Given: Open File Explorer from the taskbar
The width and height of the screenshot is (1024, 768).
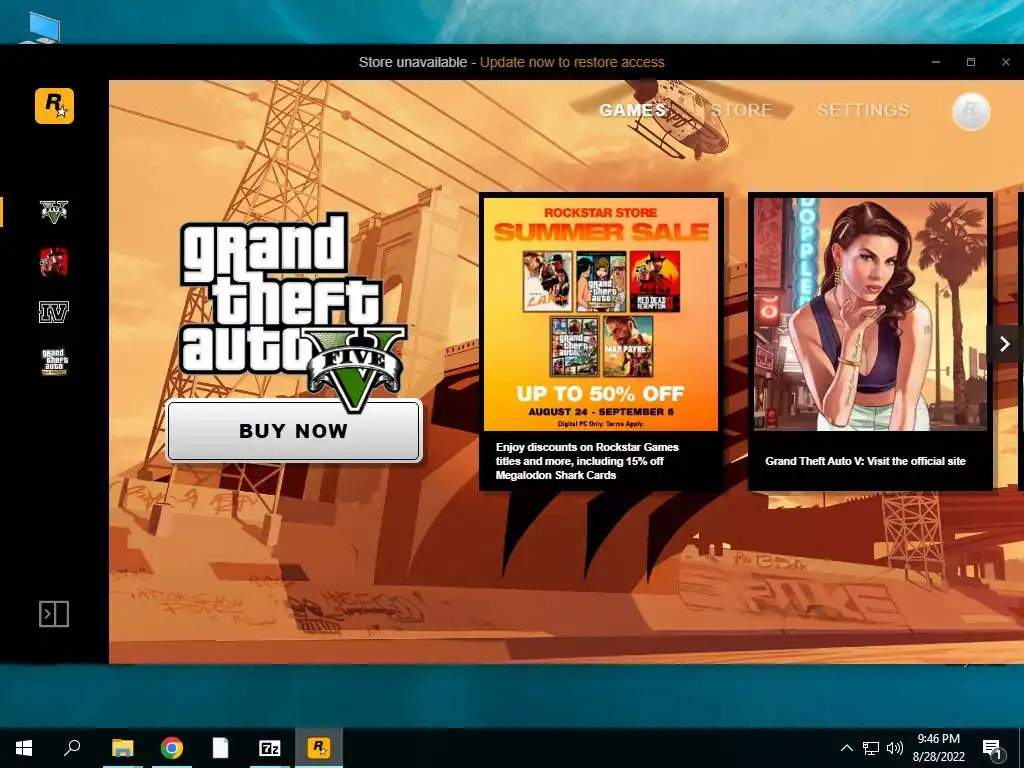Looking at the screenshot, I should click(x=122, y=748).
